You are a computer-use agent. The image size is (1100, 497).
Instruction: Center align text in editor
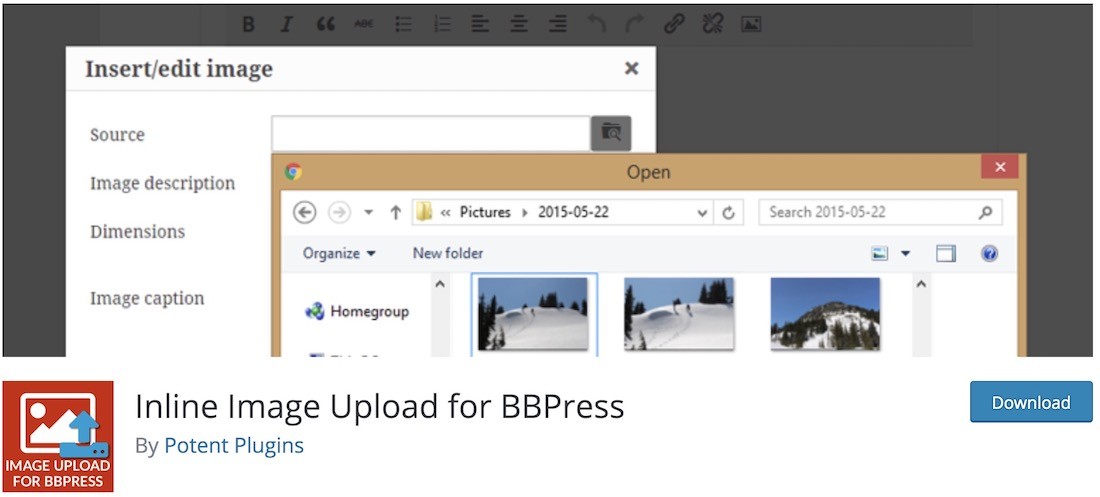pyautogui.click(x=518, y=25)
